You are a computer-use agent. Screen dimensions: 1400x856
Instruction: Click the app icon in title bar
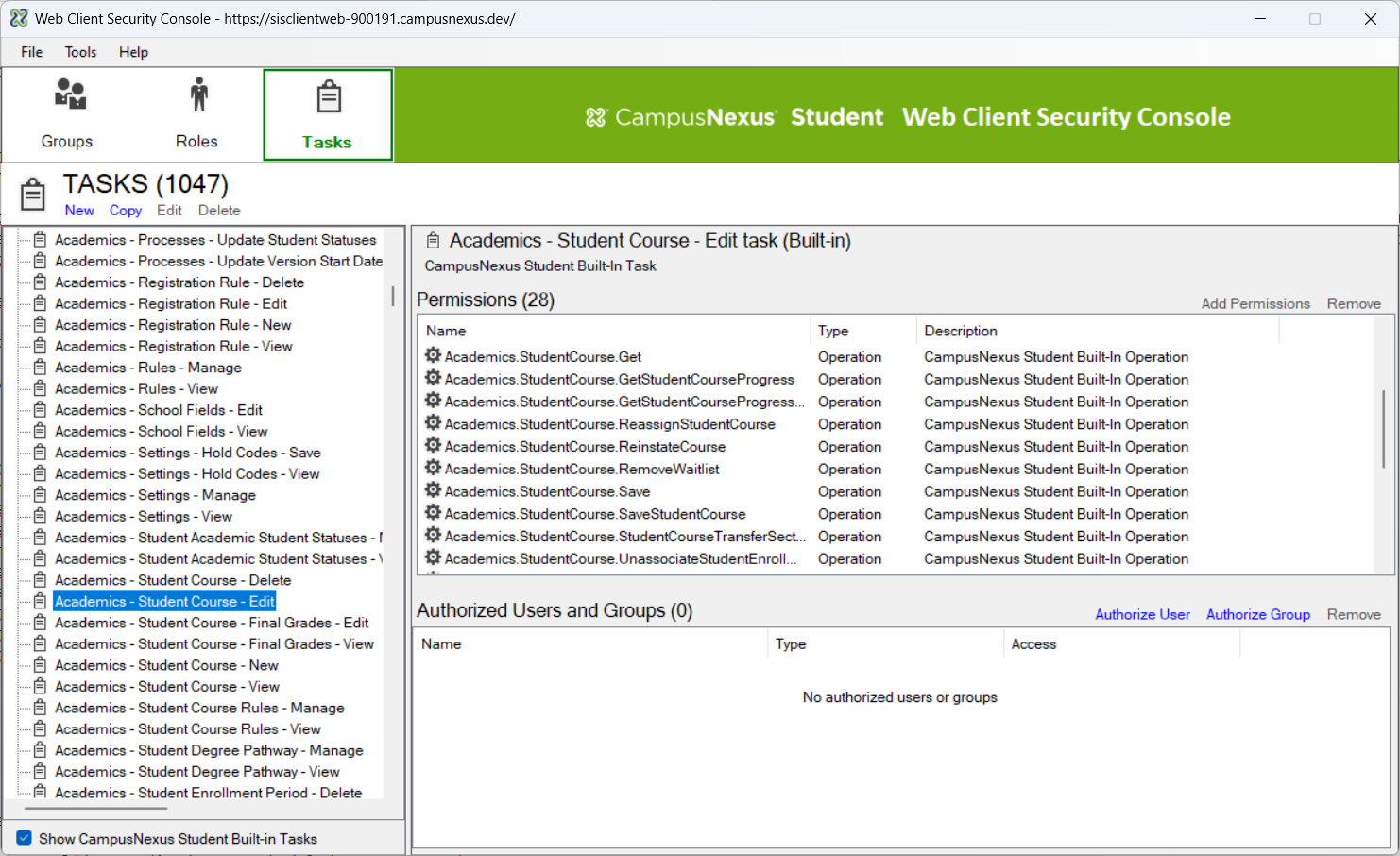point(19,18)
